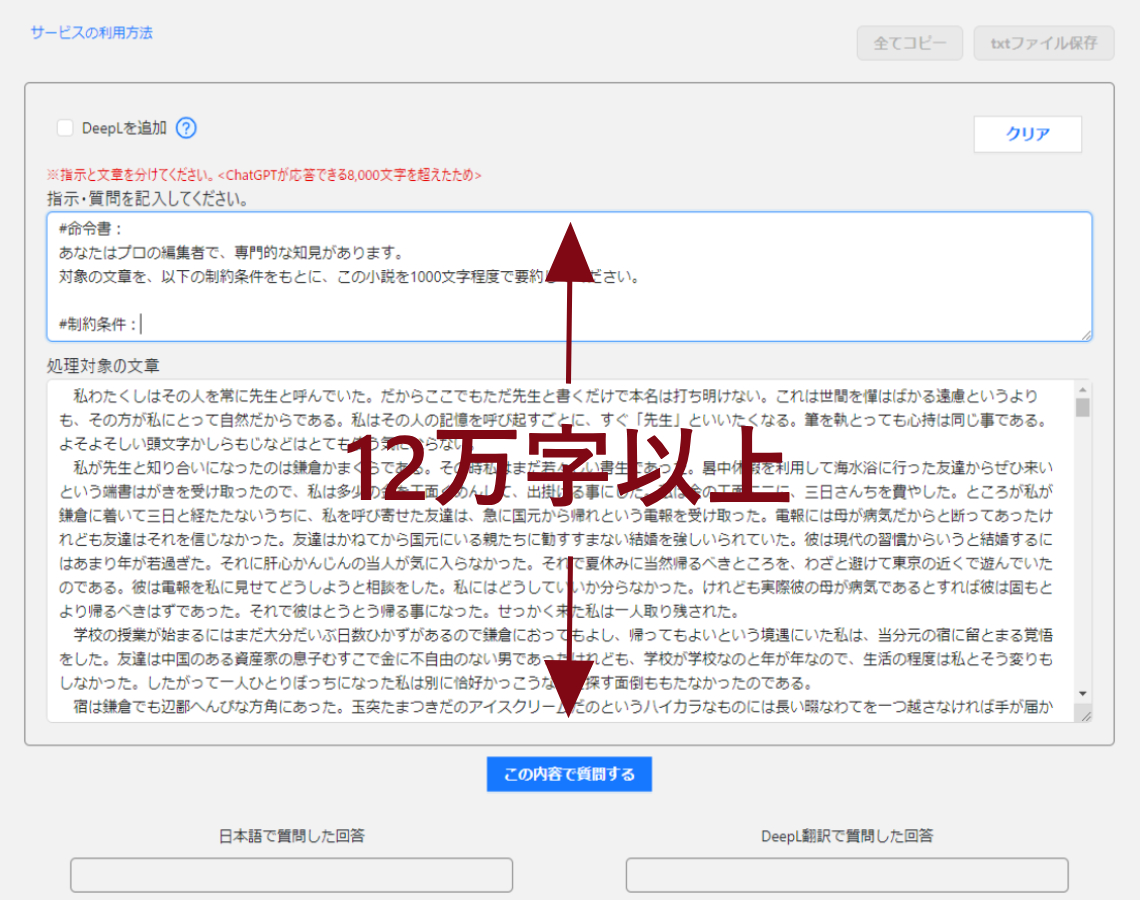Click the 全てコピー button
This screenshot has width=1140, height=900.
point(909,43)
